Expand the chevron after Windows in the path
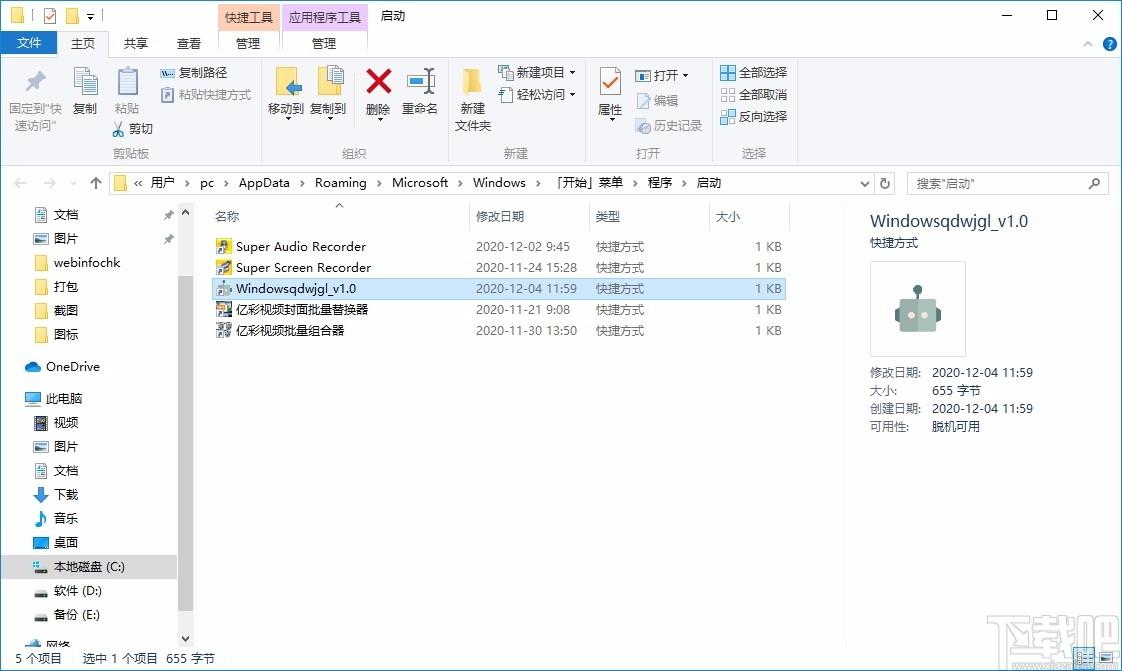This screenshot has height=671, width=1122. pos(538,183)
